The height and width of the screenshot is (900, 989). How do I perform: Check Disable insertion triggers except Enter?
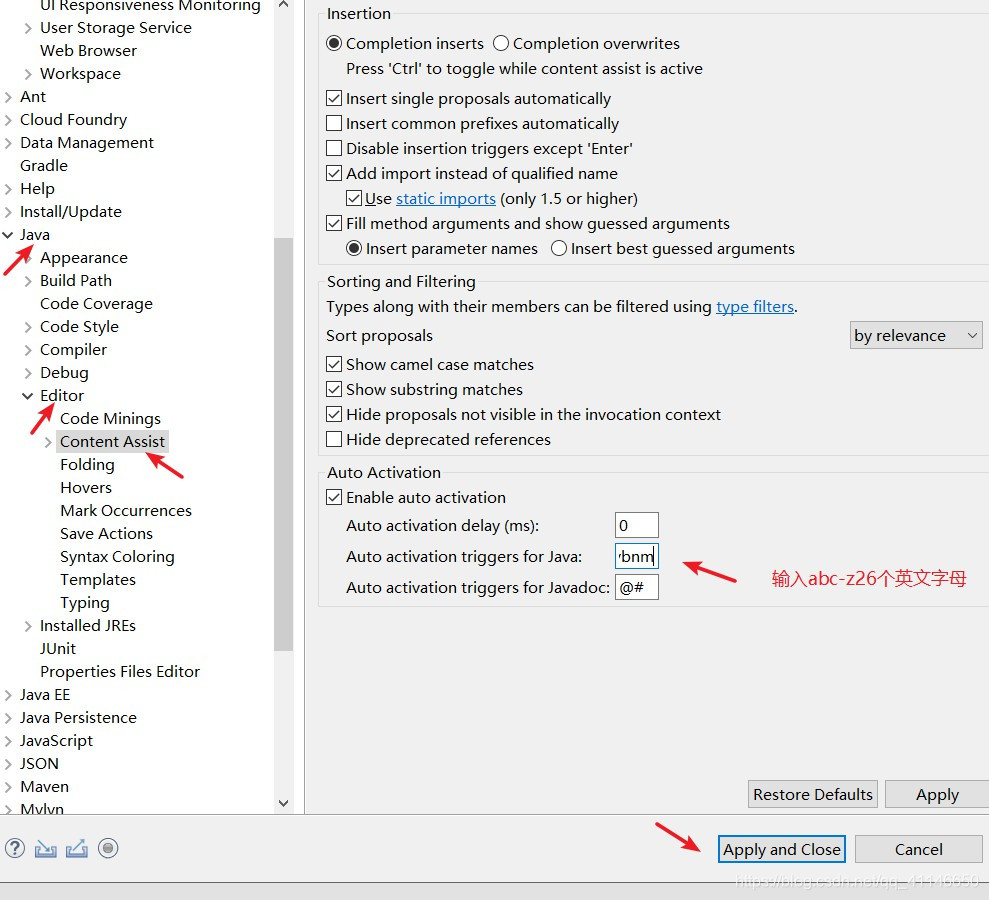pos(334,148)
